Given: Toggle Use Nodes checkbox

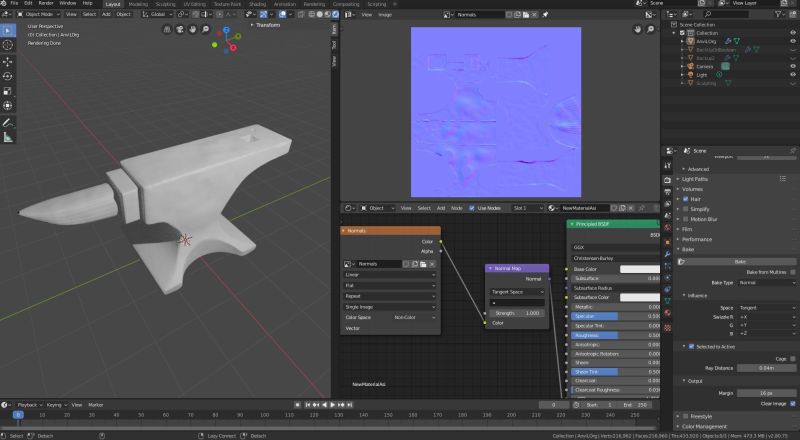Looking at the screenshot, I should tap(472, 208).
